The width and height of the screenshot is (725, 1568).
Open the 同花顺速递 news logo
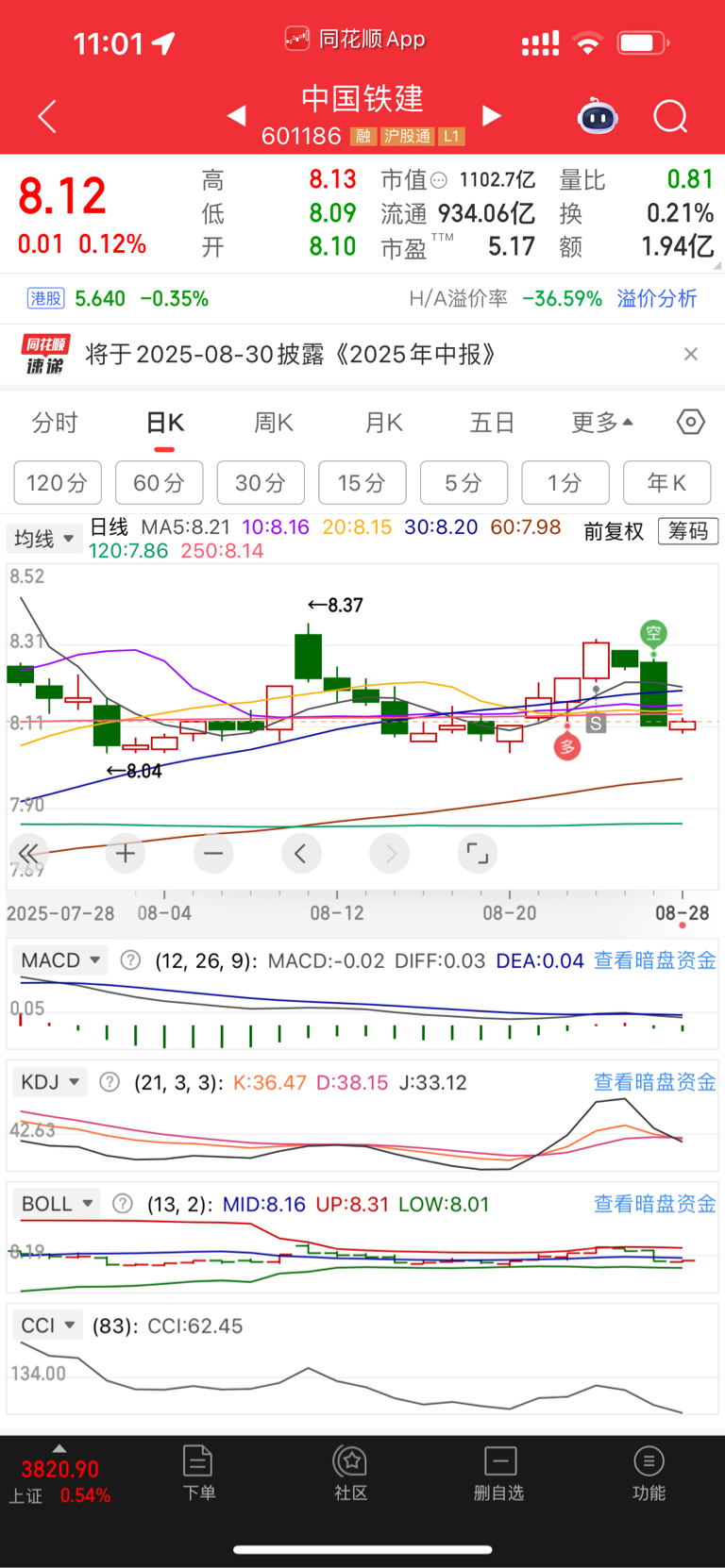coord(45,355)
